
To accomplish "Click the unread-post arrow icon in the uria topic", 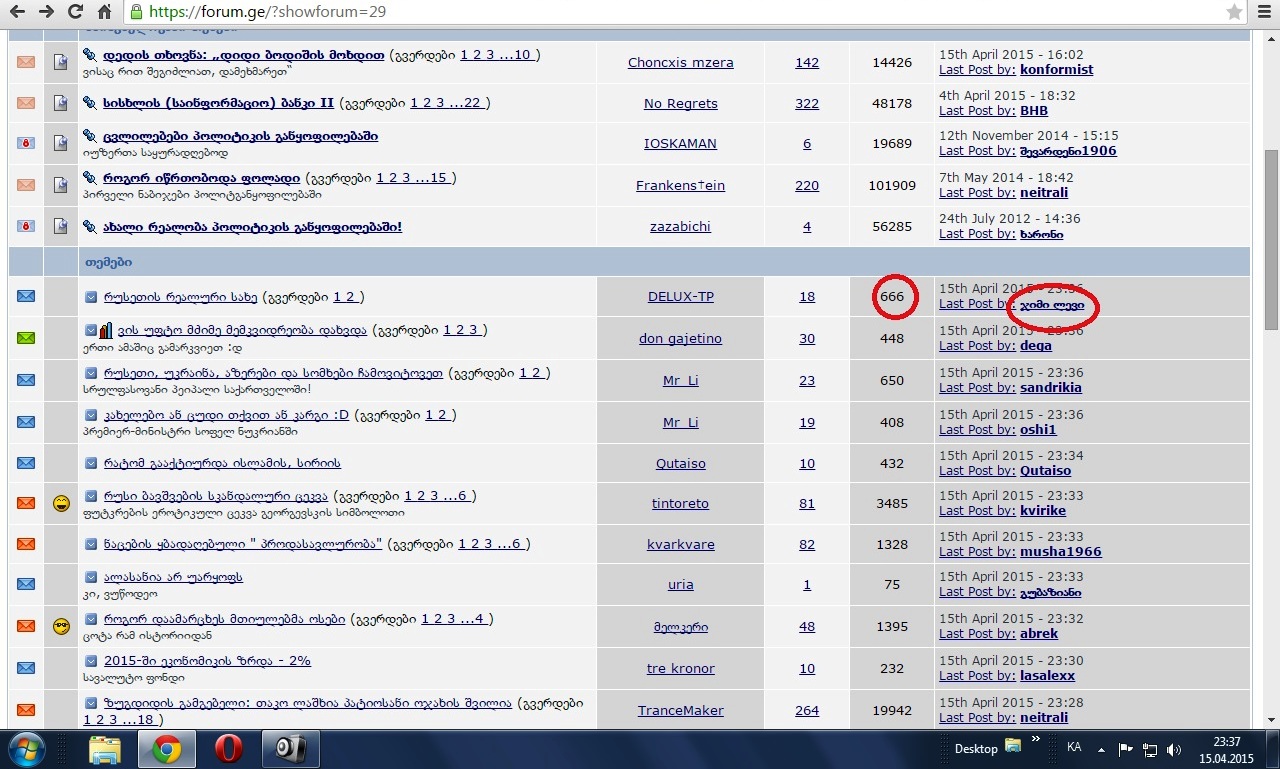I will pos(91,577).
